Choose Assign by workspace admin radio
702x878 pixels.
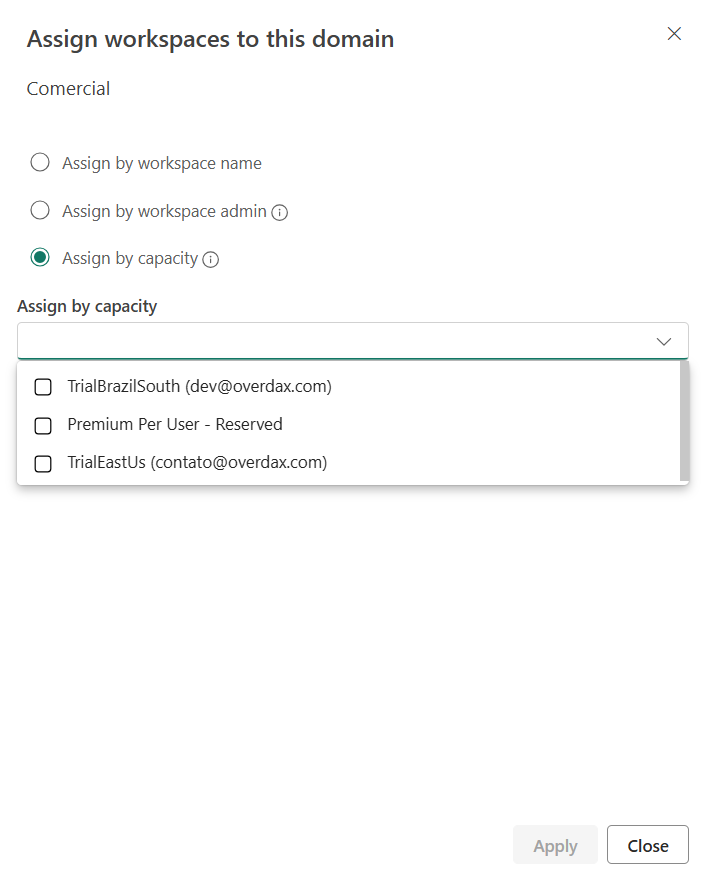40,210
